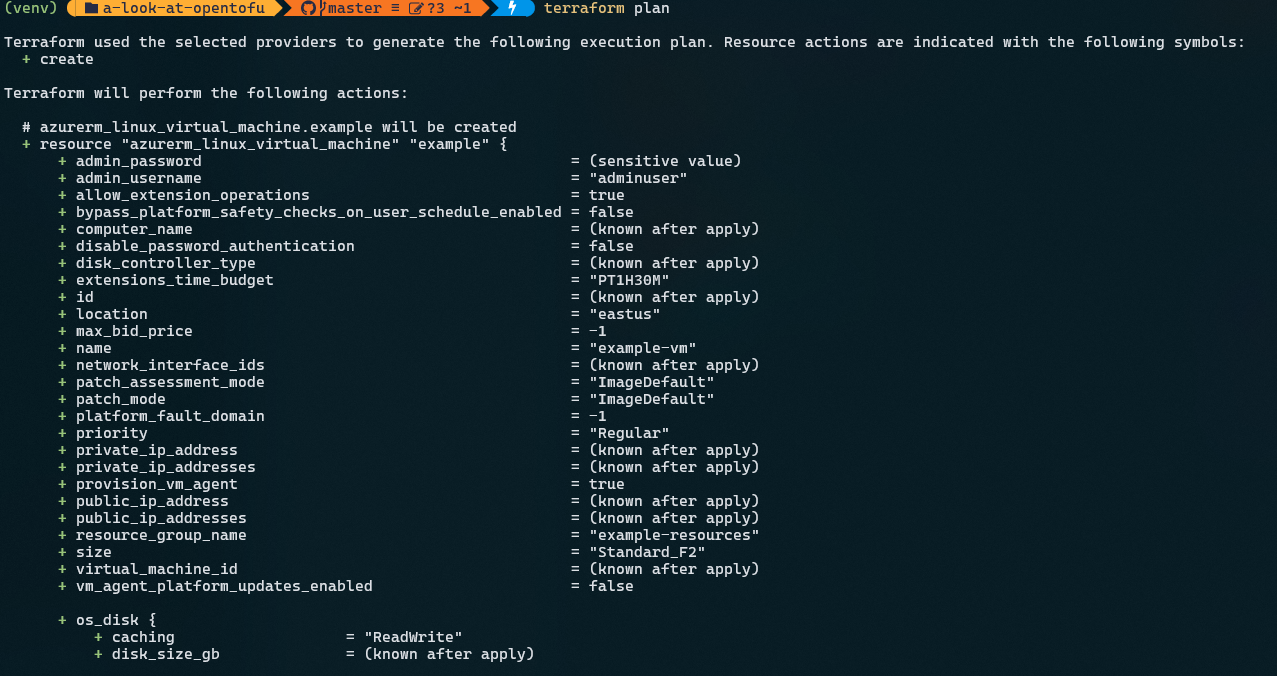1277x676 pixels.
Task: Click the green plus before admin_password
Action: (63, 161)
